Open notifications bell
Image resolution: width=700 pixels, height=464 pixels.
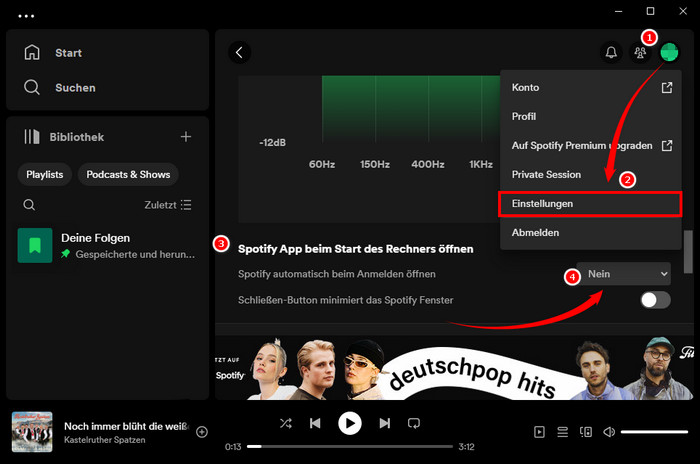[x=611, y=53]
